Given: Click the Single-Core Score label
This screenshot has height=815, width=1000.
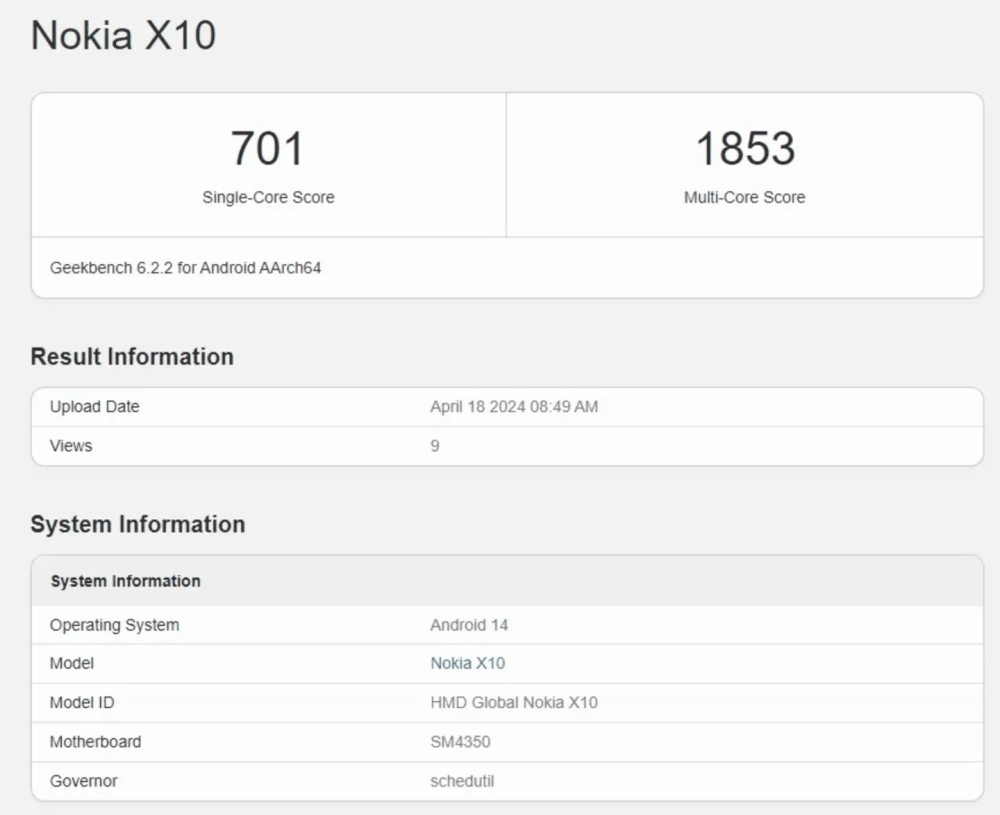Looking at the screenshot, I should click(267, 197).
